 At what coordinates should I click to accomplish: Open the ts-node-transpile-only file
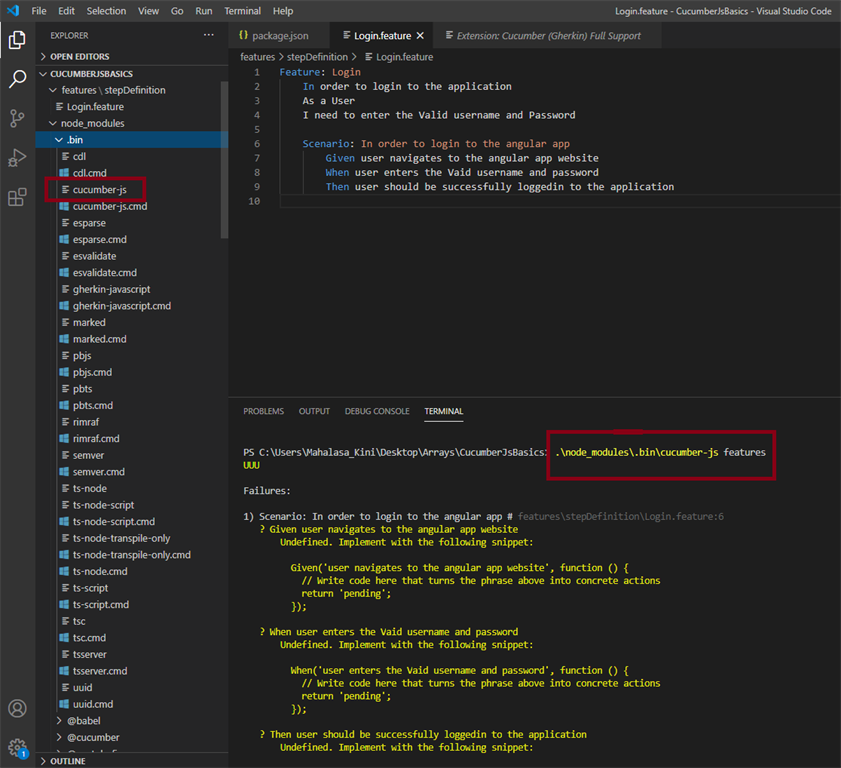pyautogui.click(x=132, y=538)
